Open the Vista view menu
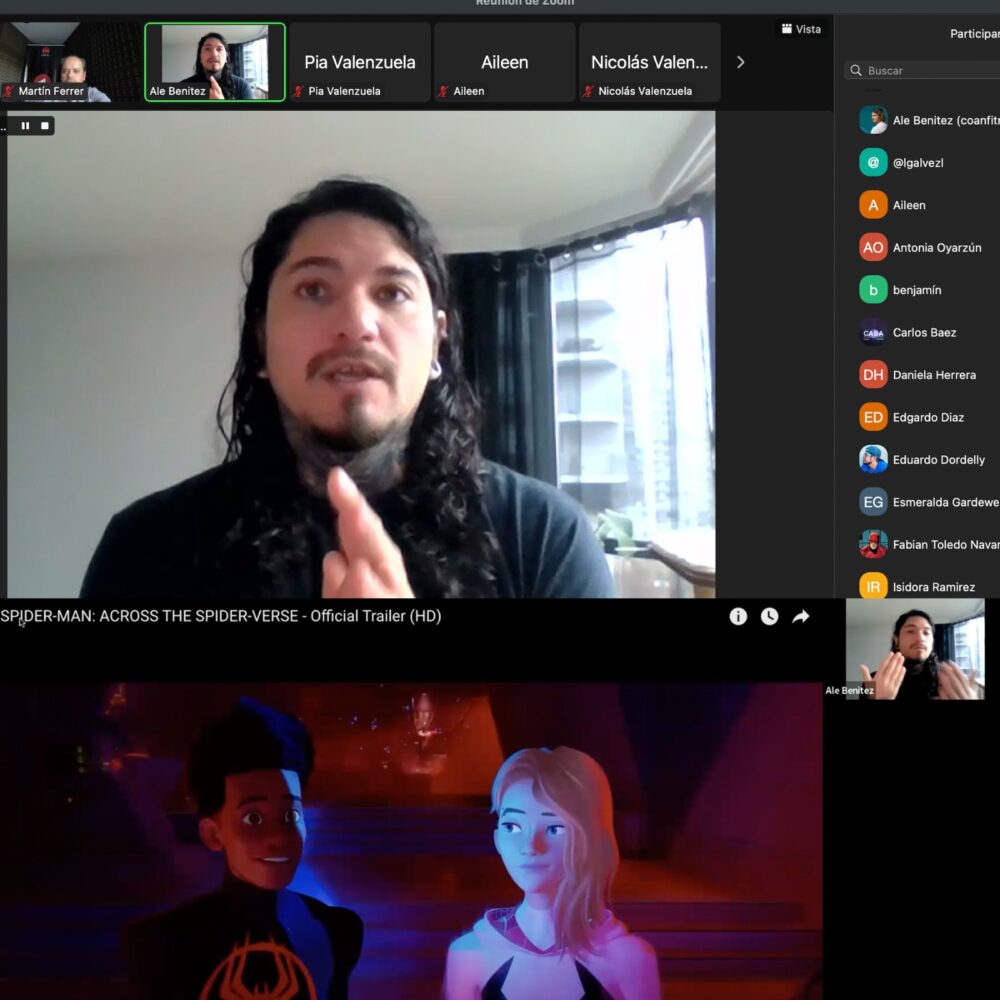This screenshot has width=1000, height=1000. click(x=801, y=29)
